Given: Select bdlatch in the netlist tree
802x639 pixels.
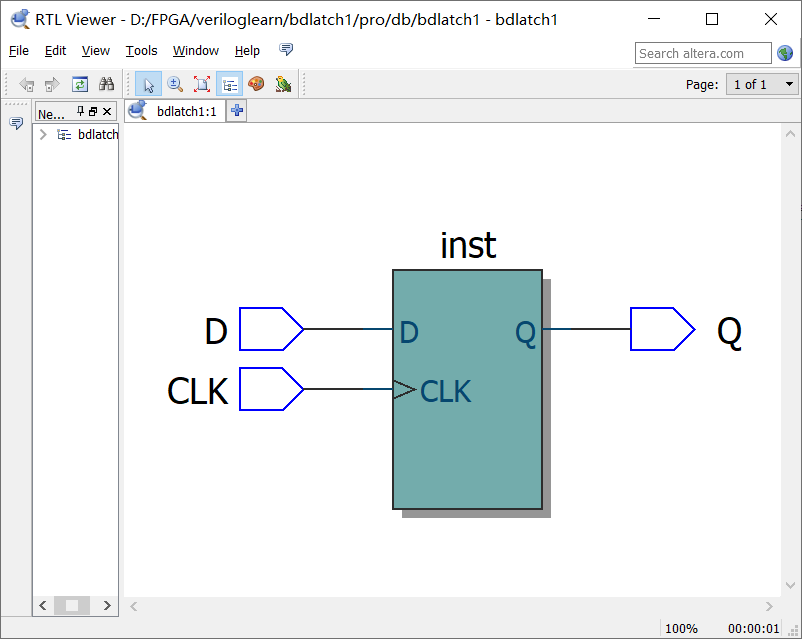Looking at the screenshot, I should point(98,135).
